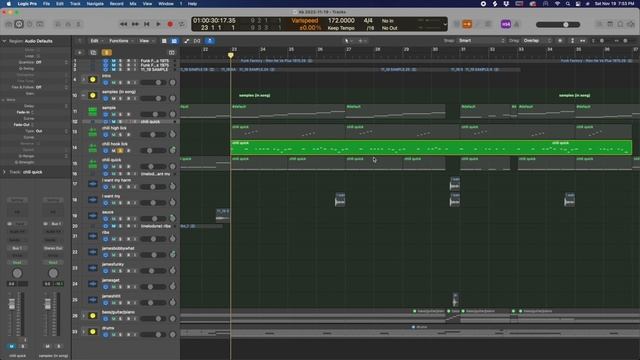This screenshot has height=360, width=640.
Task: Open the Keep Tempo dropdown in LCD
Action: 341,28
